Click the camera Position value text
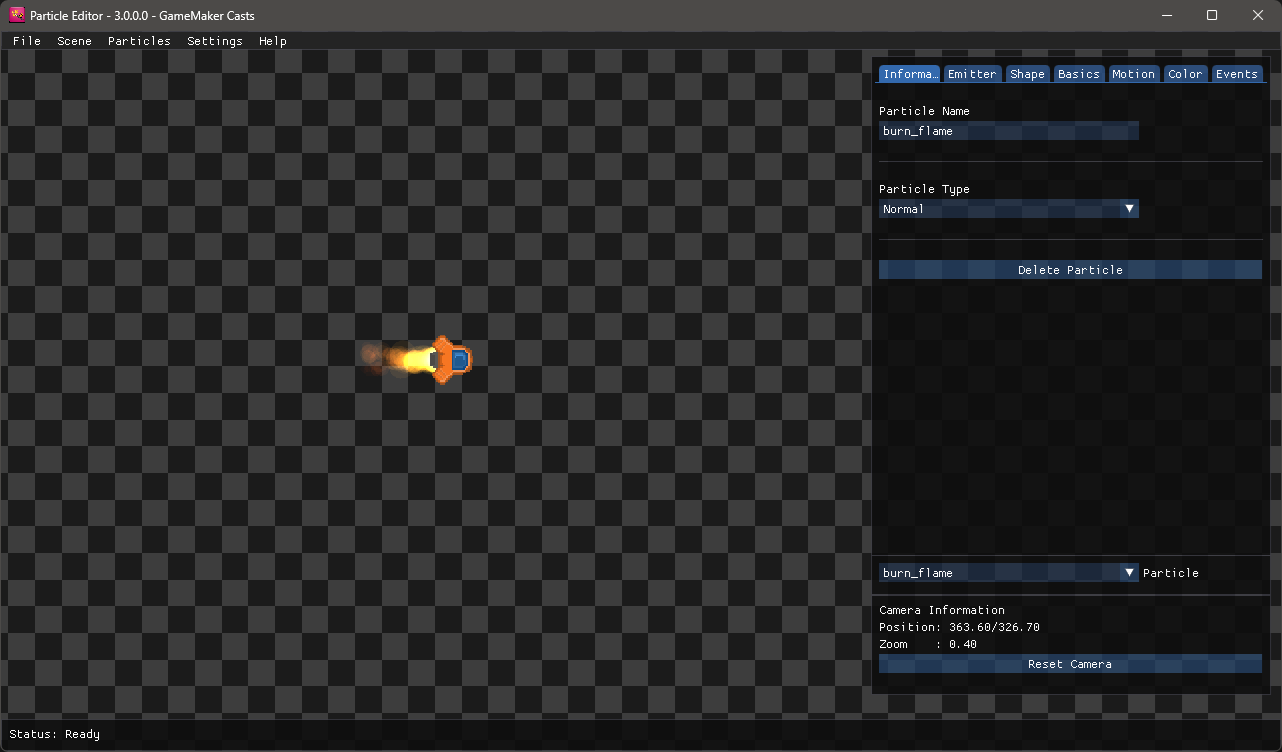The image size is (1282, 752). (994, 627)
